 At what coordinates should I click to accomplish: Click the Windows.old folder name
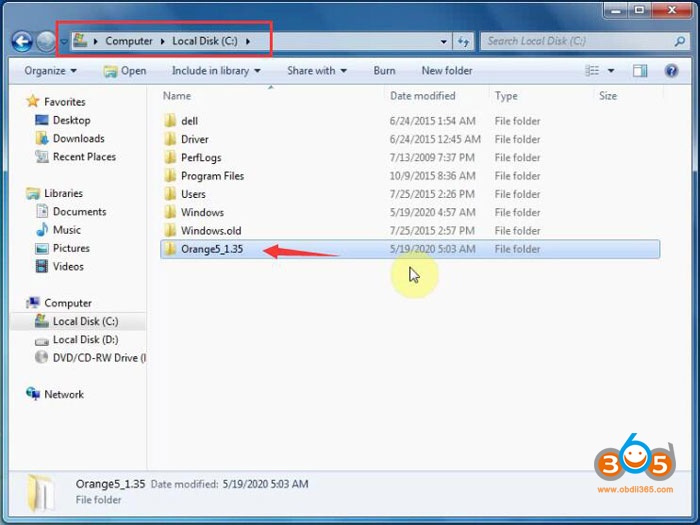point(211,231)
